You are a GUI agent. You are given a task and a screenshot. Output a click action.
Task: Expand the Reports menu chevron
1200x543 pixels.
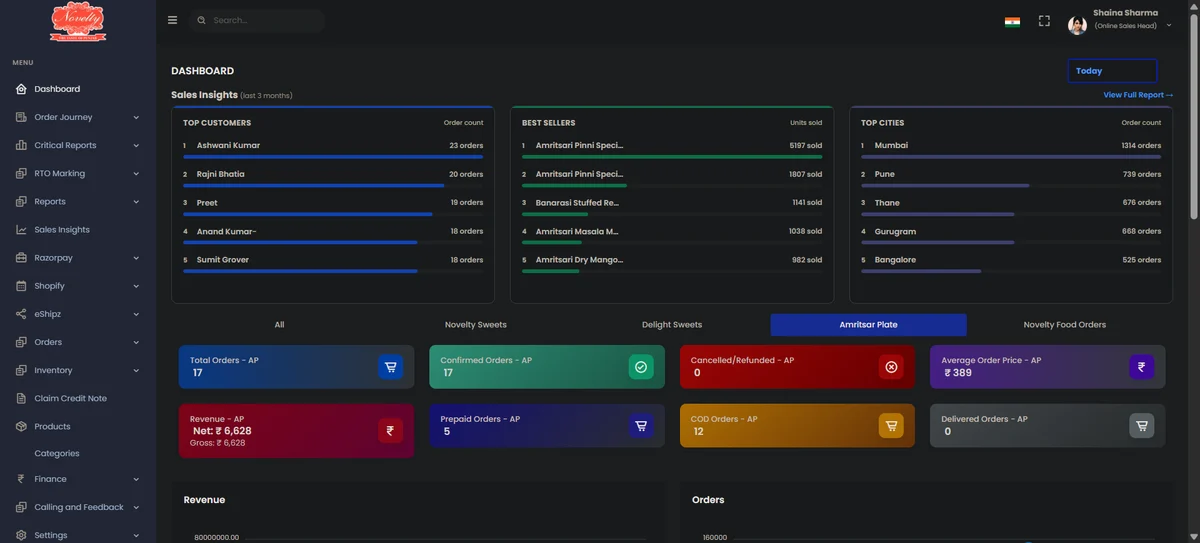click(136, 201)
